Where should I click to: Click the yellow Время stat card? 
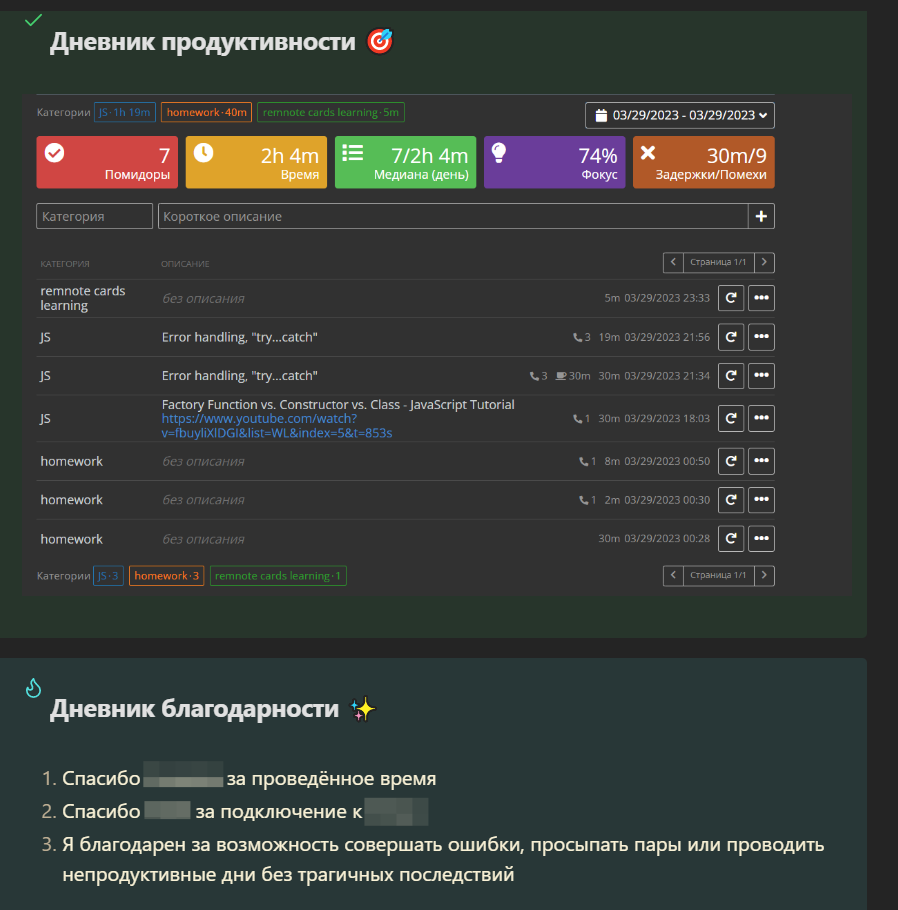click(256, 162)
